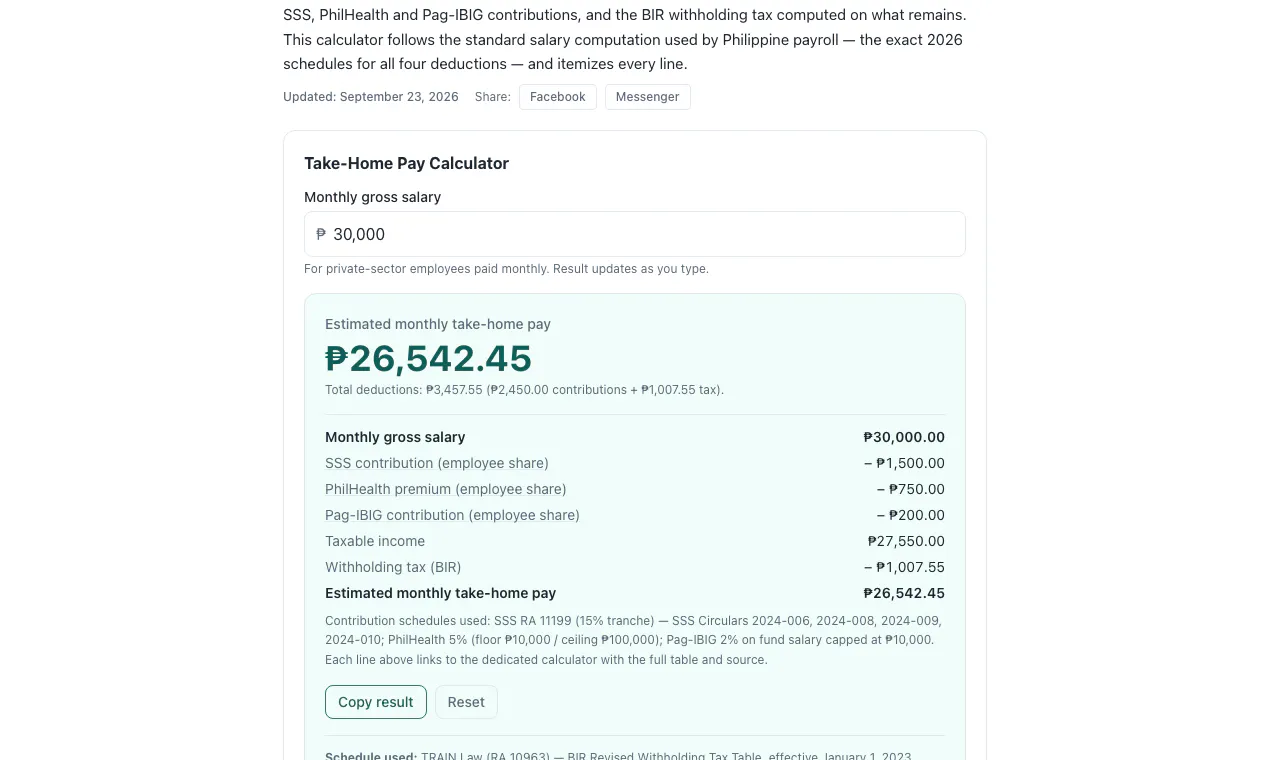Copy the calculation result
The height and width of the screenshot is (760, 1270).
[376, 702]
